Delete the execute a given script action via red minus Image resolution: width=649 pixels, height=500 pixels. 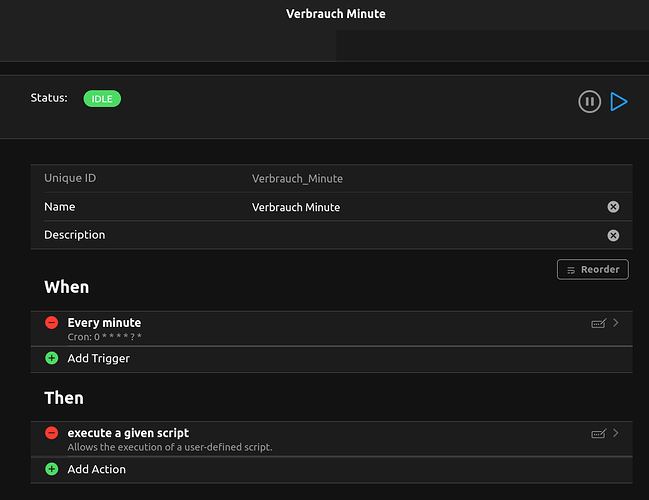click(51, 433)
